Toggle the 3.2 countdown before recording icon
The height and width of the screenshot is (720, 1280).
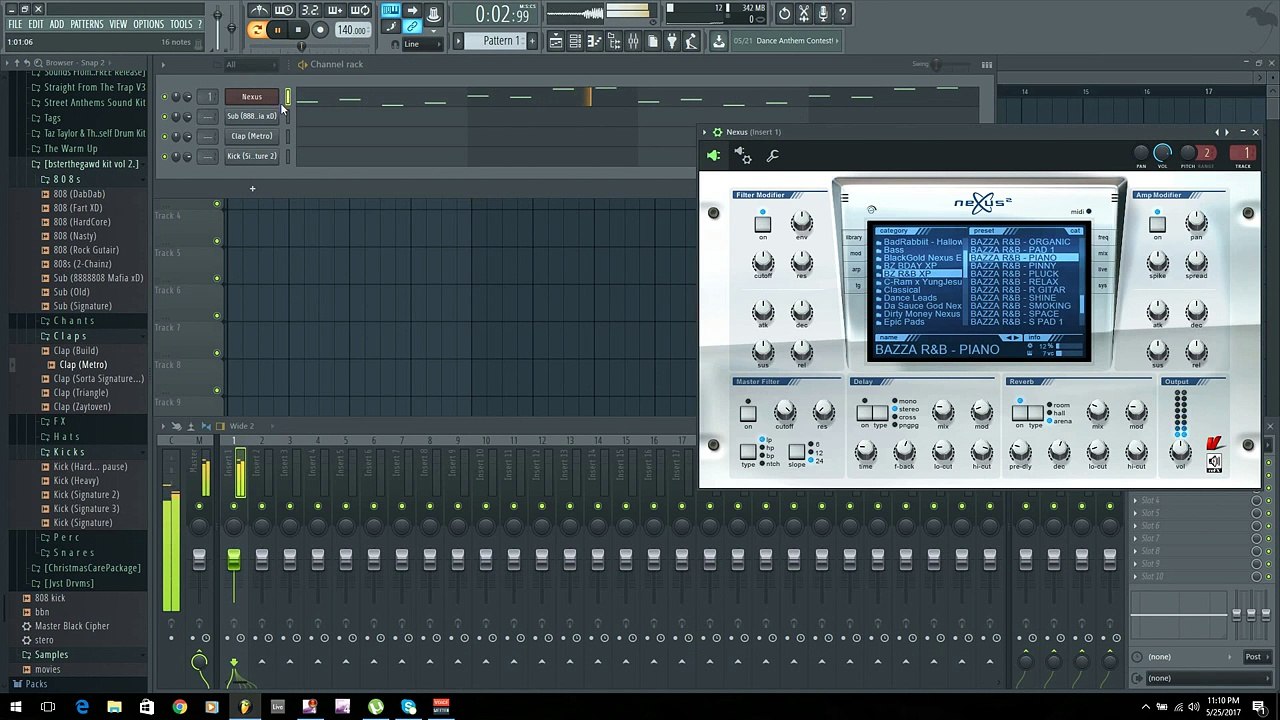[310, 11]
